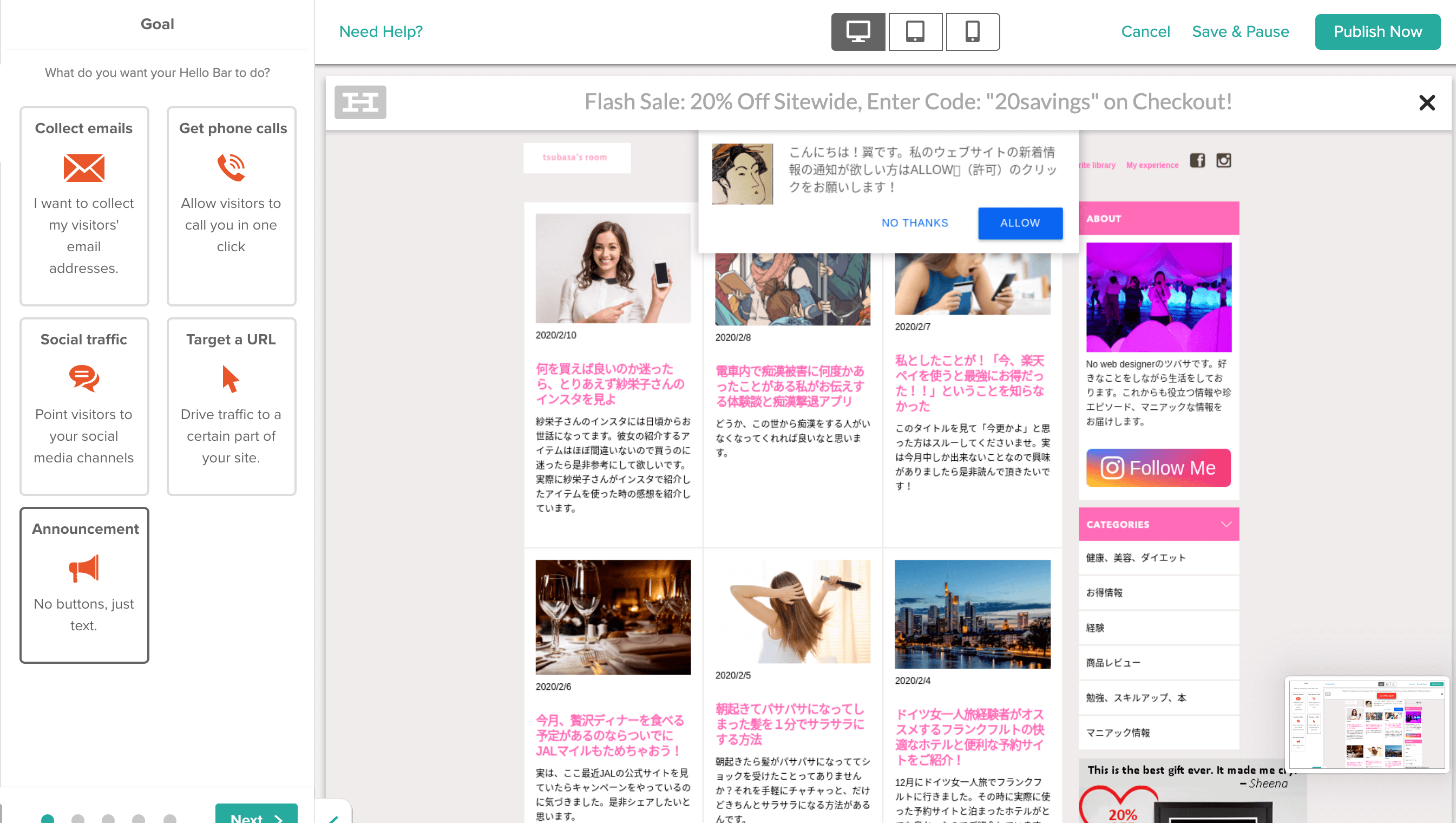Close the Flash Sale bar with X

click(1427, 102)
